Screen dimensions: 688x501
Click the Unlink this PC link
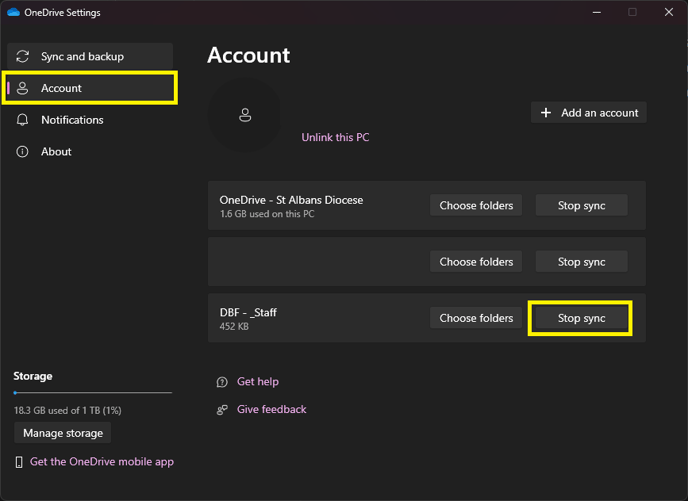[335, 137]
